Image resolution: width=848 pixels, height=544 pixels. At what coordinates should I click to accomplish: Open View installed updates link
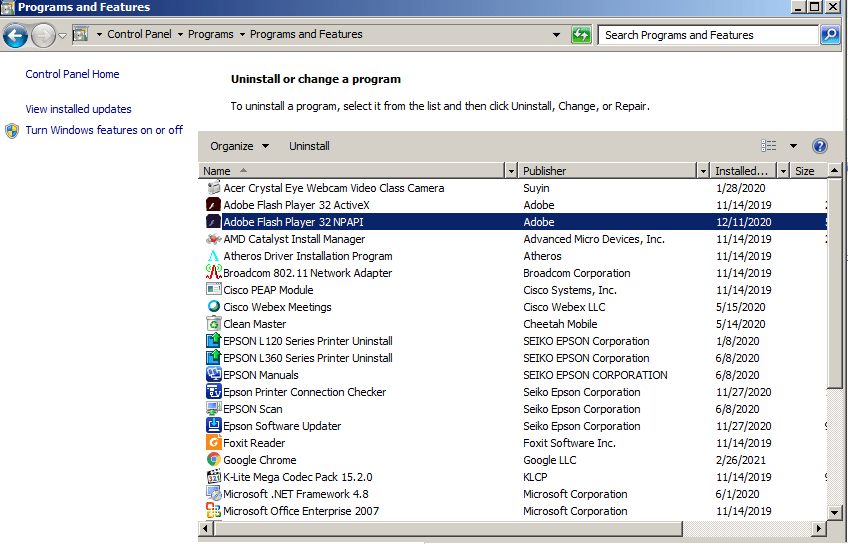tap(78, 109)
